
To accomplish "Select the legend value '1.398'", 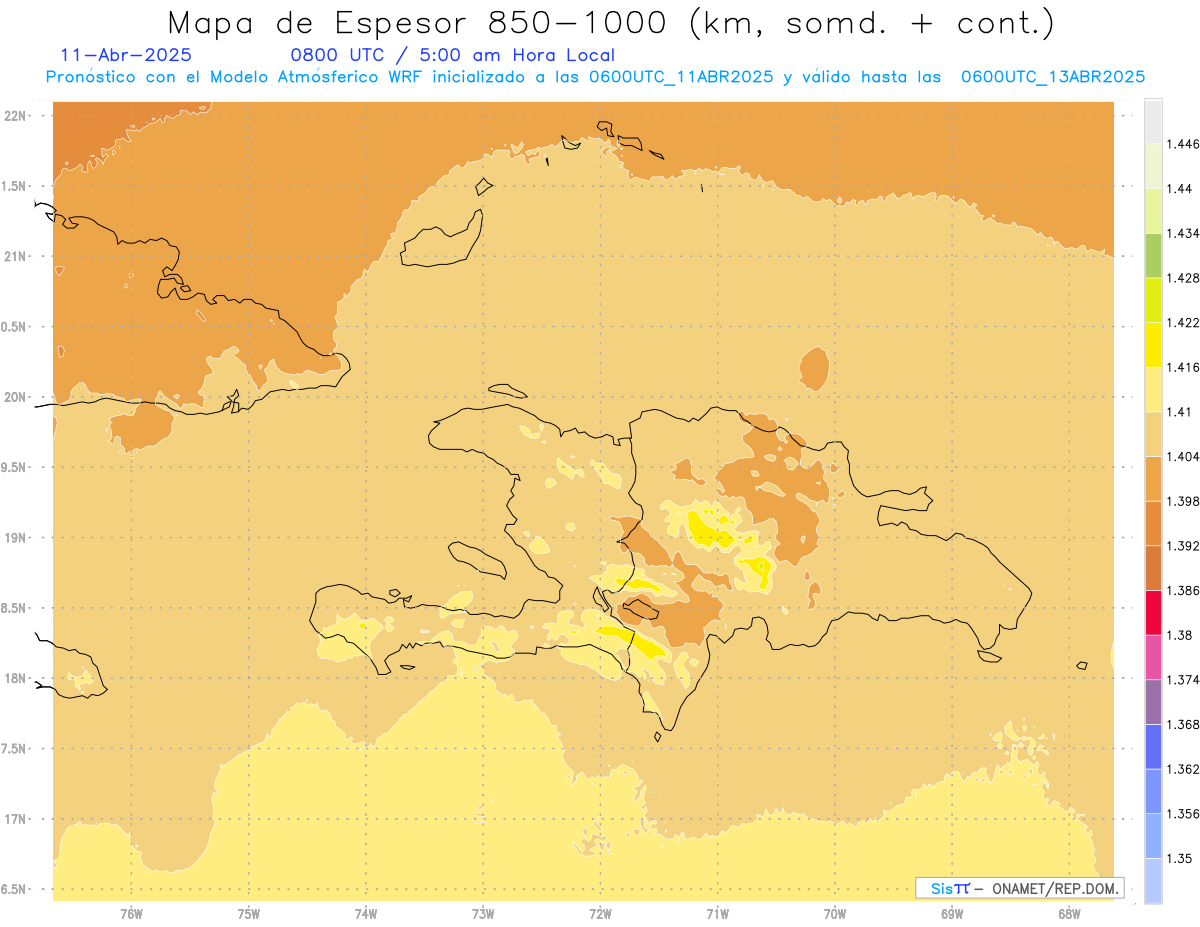I will coord(1184,501).
